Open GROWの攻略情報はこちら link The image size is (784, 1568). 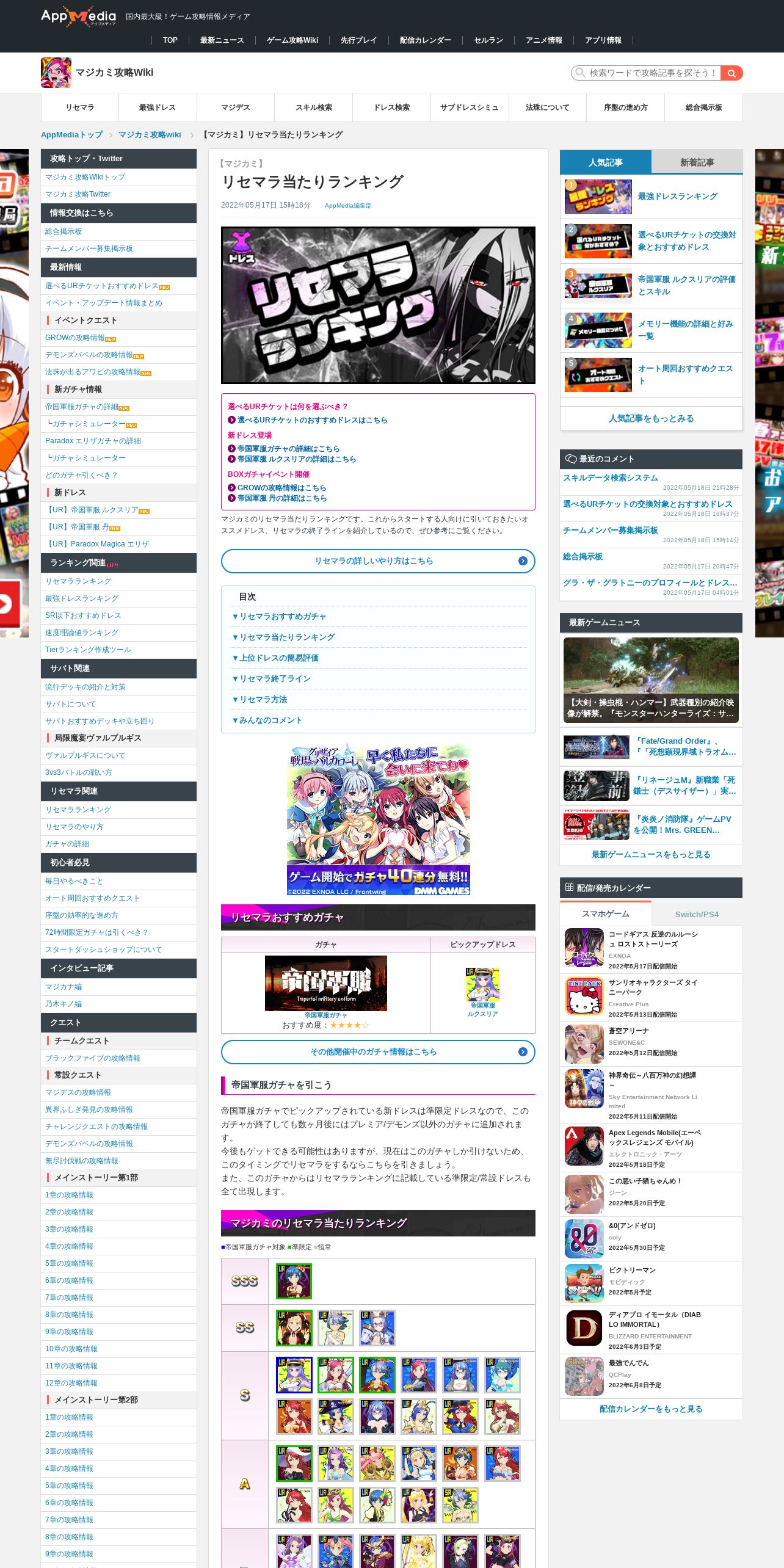pos(281,488)
